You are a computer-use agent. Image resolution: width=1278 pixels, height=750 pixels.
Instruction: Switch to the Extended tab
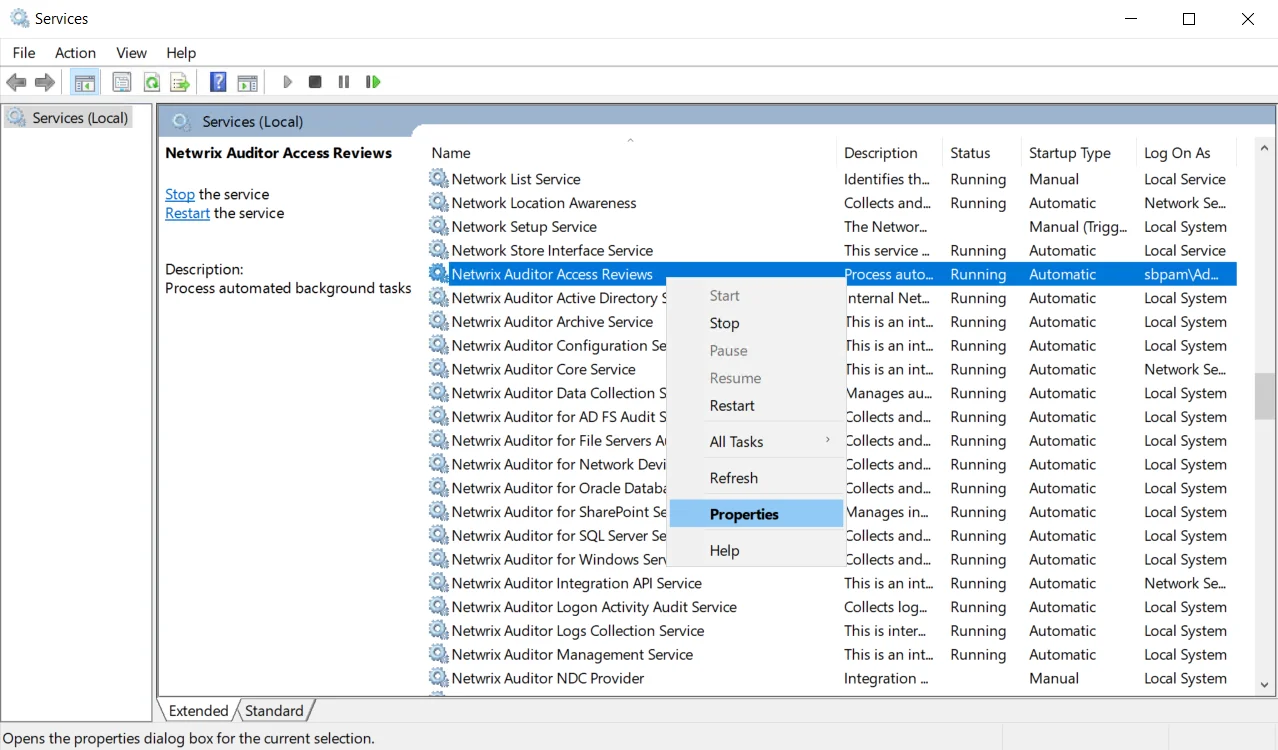pyautogui.click(x=198, y=710)
